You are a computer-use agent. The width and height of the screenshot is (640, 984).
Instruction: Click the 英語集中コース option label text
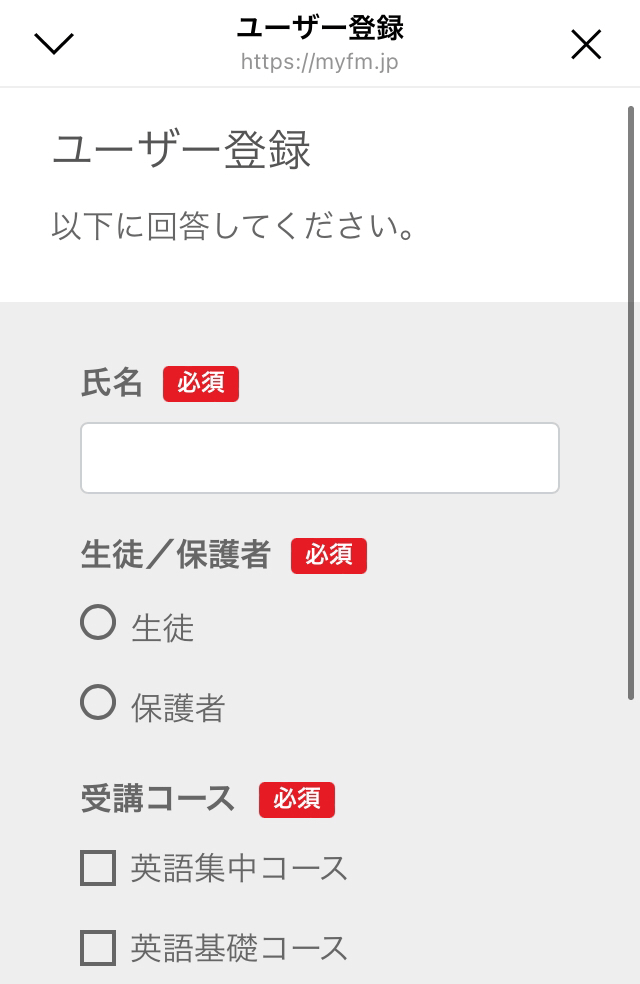click(240, 868)
